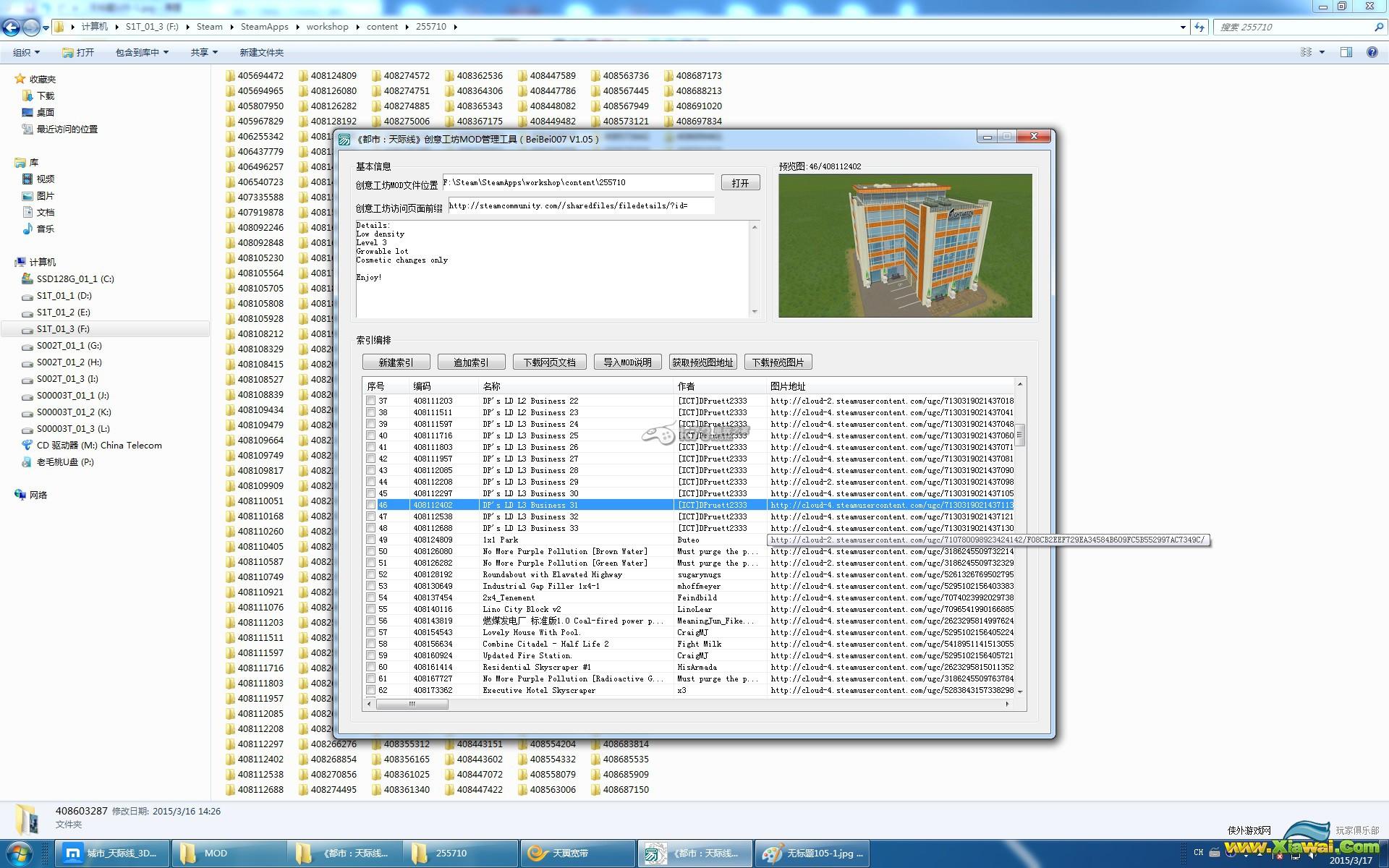
Task: Sort by 序号 column header
Action: coord(386,386)
